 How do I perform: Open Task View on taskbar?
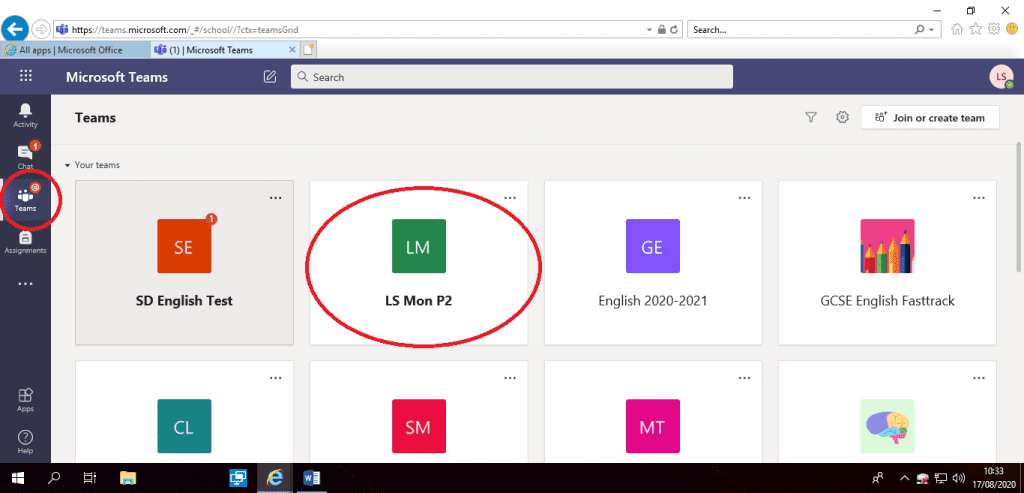[90, 478]
